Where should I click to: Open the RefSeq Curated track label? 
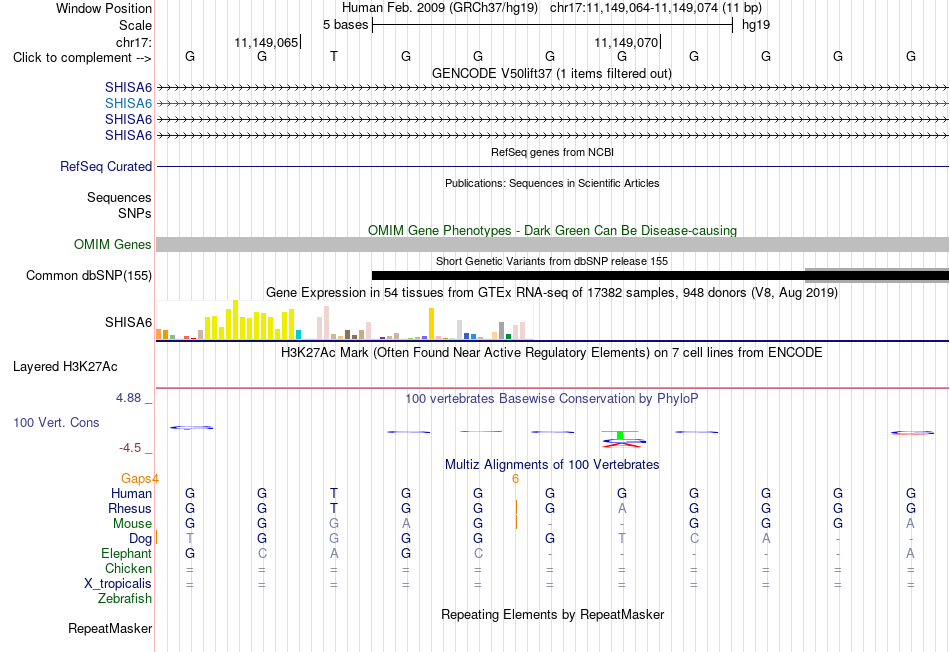coord(105,167)
